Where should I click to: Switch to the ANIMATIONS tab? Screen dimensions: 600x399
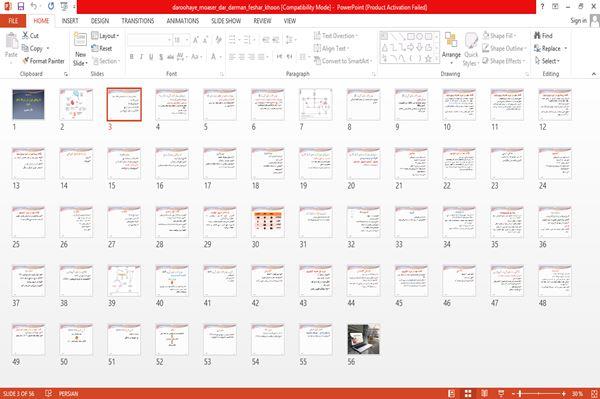[x=183, y=21]
